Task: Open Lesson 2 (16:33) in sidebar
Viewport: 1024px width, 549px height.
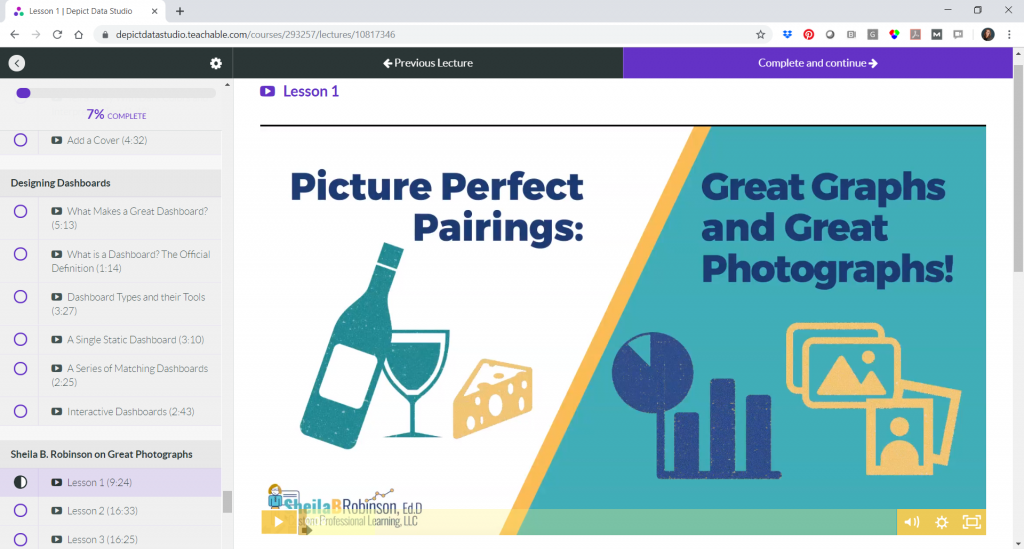Action: [103, 511]
